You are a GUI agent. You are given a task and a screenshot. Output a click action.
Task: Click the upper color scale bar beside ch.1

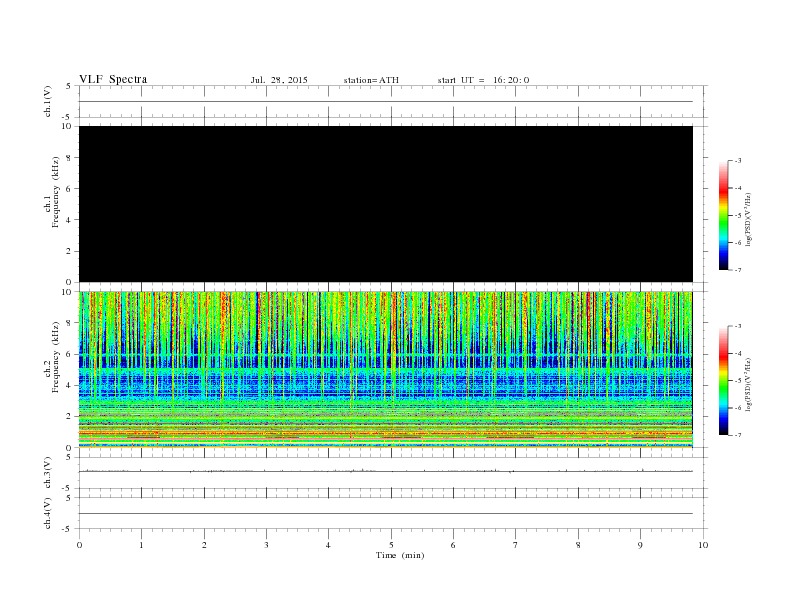pyautogui.click(x=724, y=216)
